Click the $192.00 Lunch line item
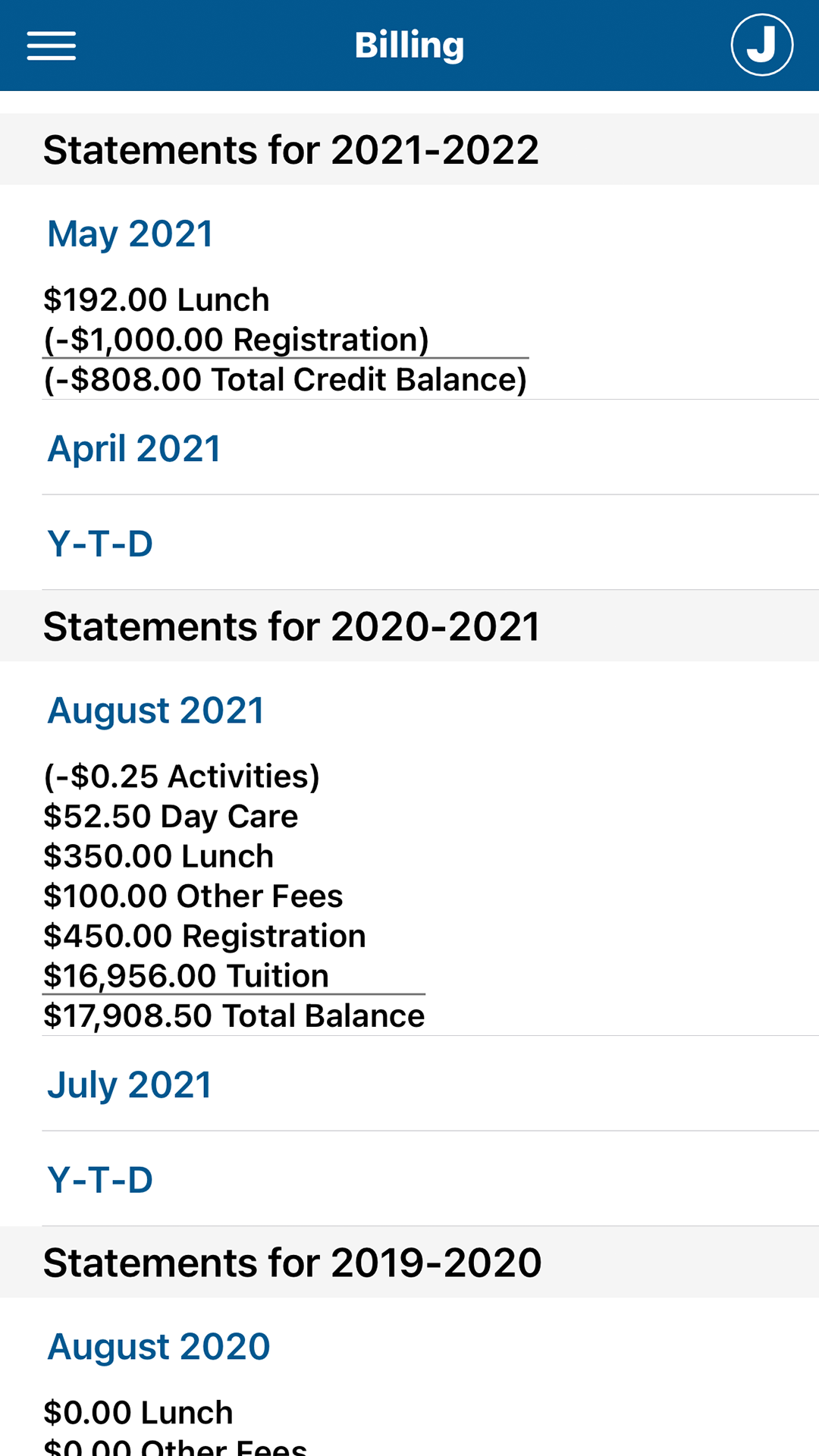Image resolution: width=819 pixels, height=1456 pixels. [x=156, y=300]
